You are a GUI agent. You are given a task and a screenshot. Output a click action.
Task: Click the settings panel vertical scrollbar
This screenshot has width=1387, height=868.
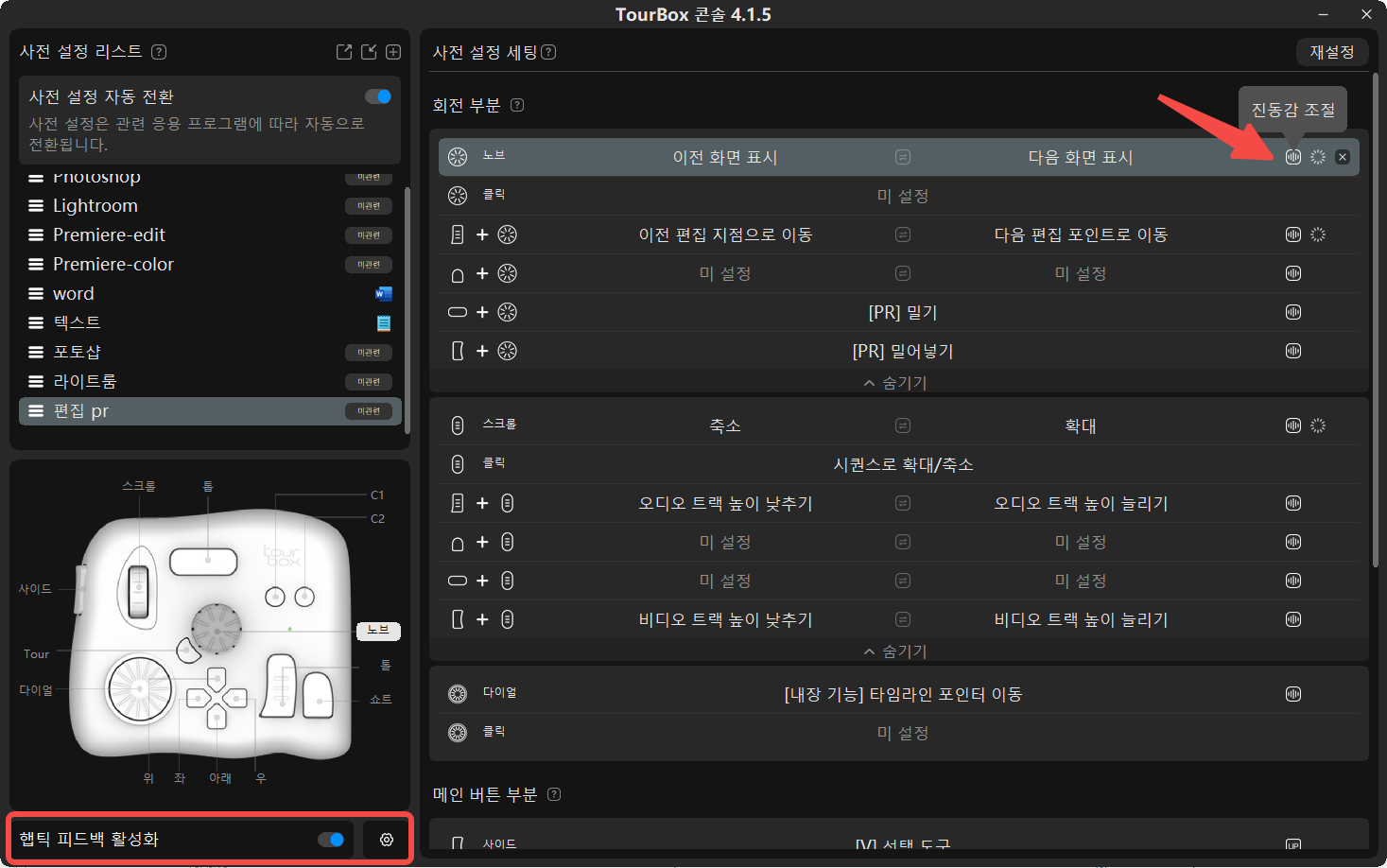click(x=1376, y=320)
